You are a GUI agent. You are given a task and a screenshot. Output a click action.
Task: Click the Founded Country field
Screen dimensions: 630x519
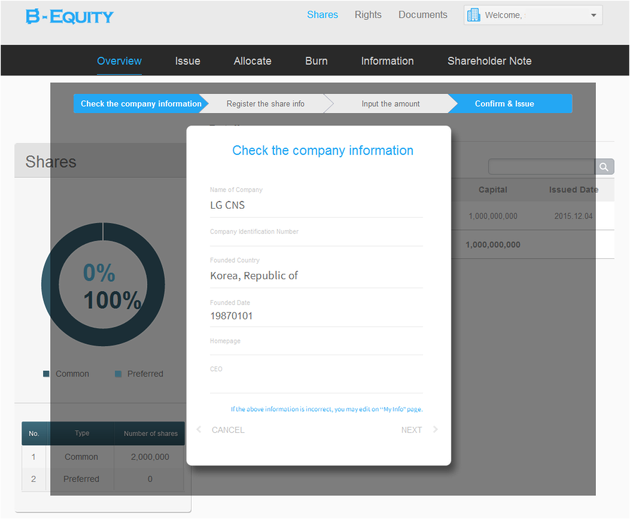[x=316, y=276]
